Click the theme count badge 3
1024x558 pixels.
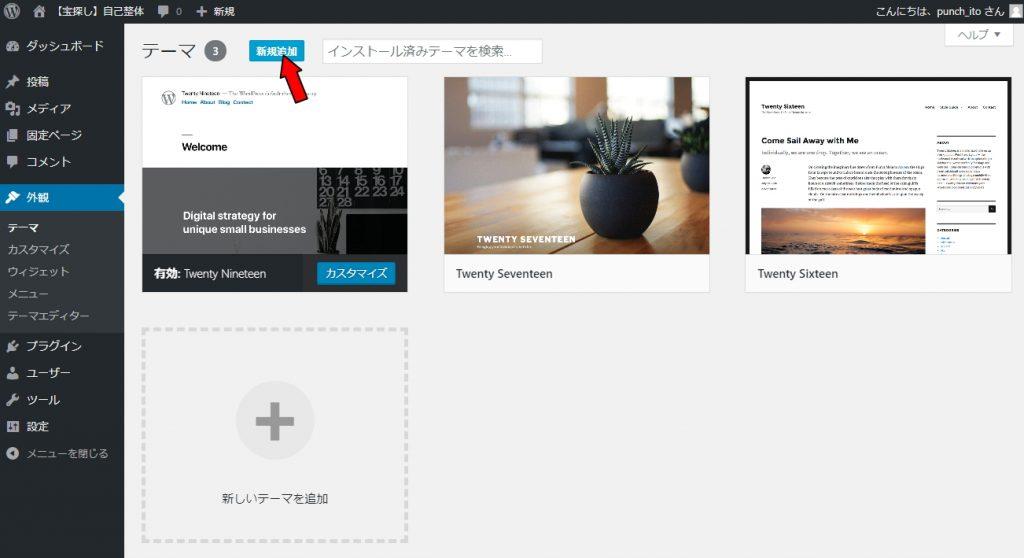point(216,51)
